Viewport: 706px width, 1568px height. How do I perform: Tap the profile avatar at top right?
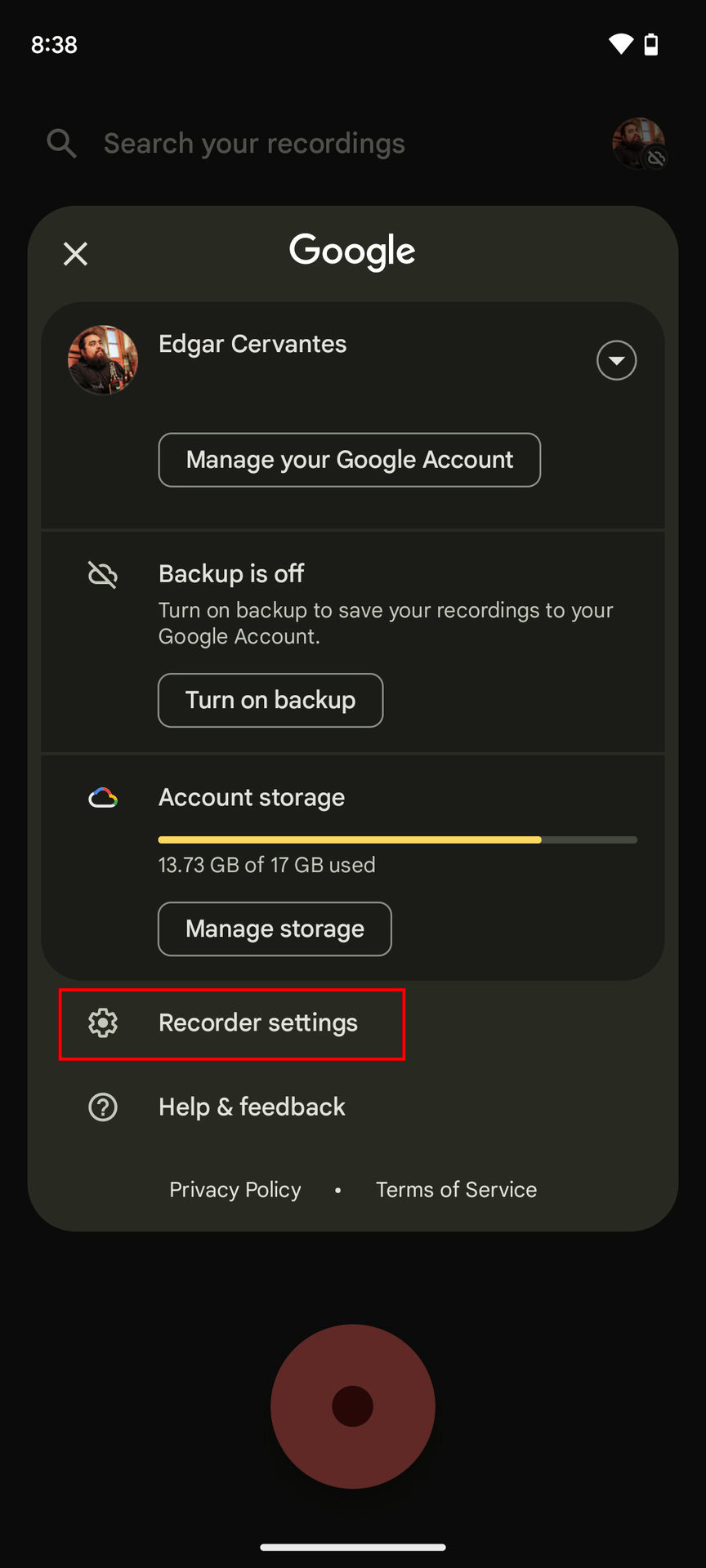coord(638,144)
